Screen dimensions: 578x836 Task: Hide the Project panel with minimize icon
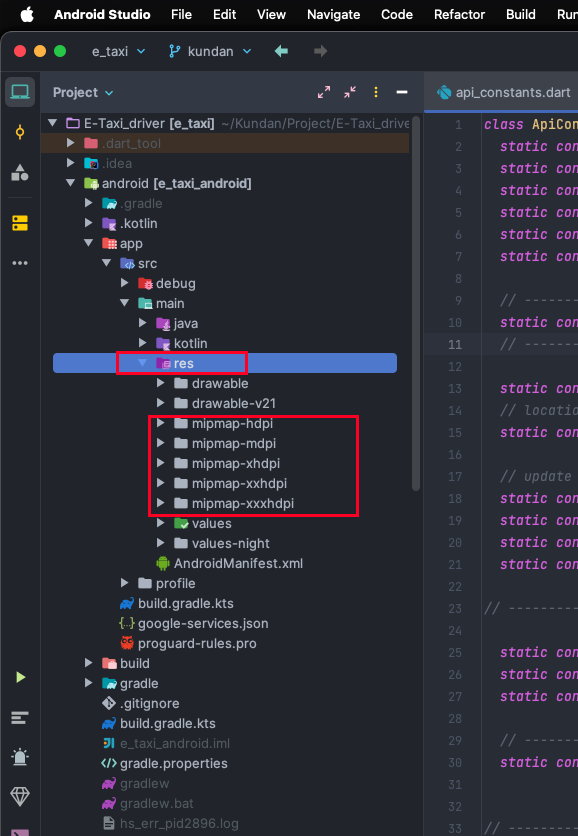click(402, 92)
